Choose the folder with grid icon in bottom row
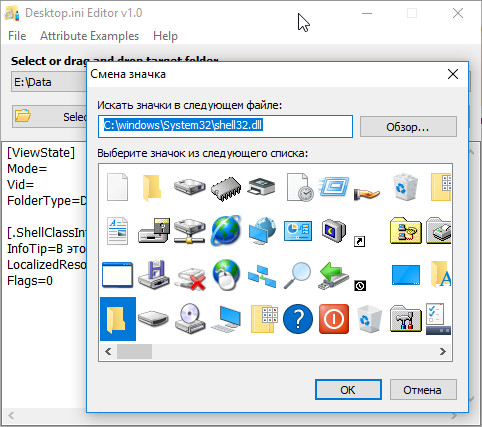482x427 pixels. [264, 319]
